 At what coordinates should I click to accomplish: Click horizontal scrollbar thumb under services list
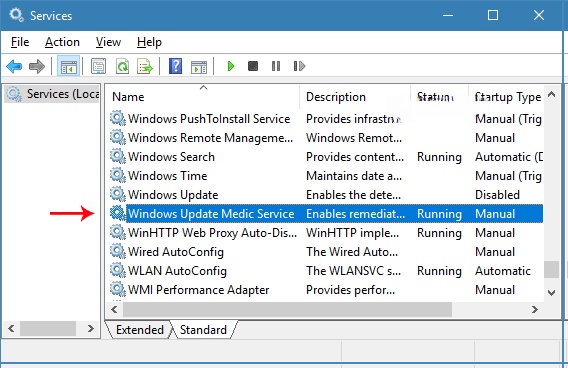point(287,310)
